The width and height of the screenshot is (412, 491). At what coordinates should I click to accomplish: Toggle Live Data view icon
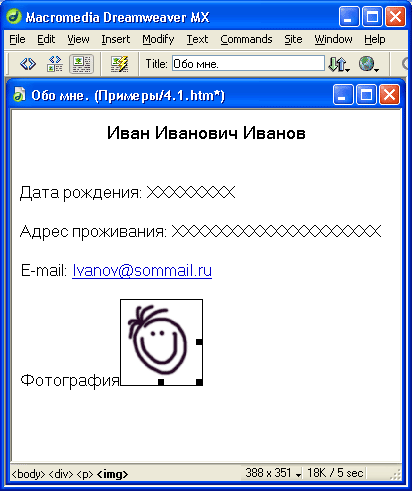(x=120, y=64)
